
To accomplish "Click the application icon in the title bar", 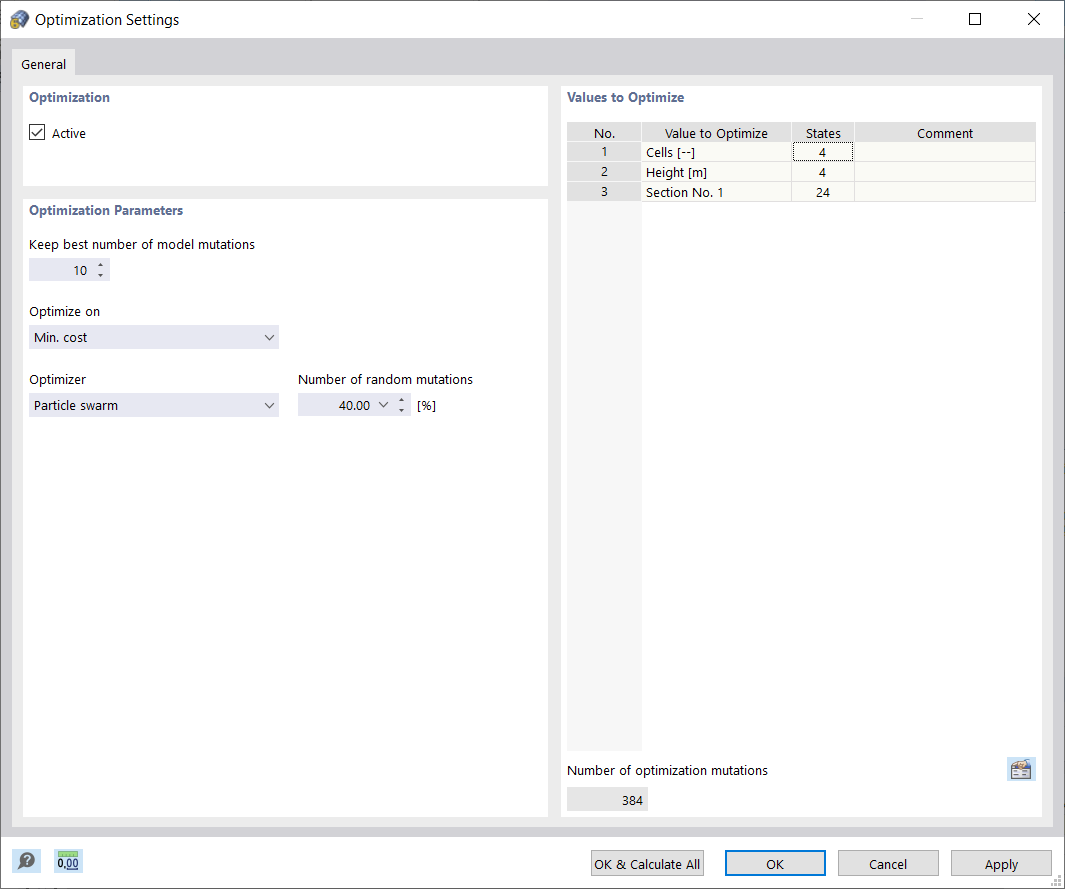I will pos(18,18).
